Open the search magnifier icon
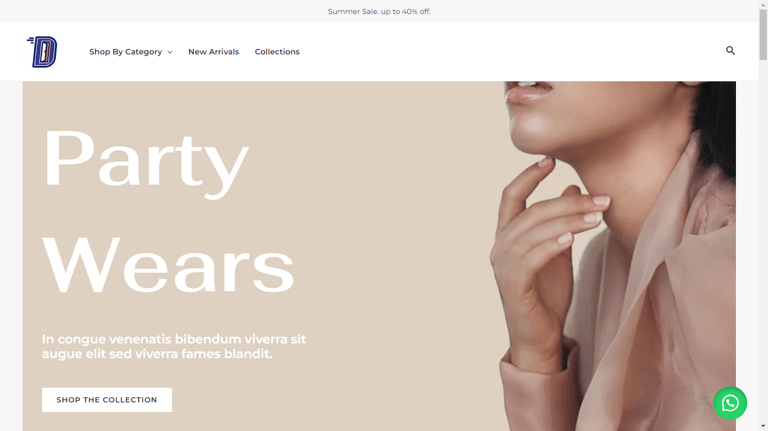 [x=730, y=50]
